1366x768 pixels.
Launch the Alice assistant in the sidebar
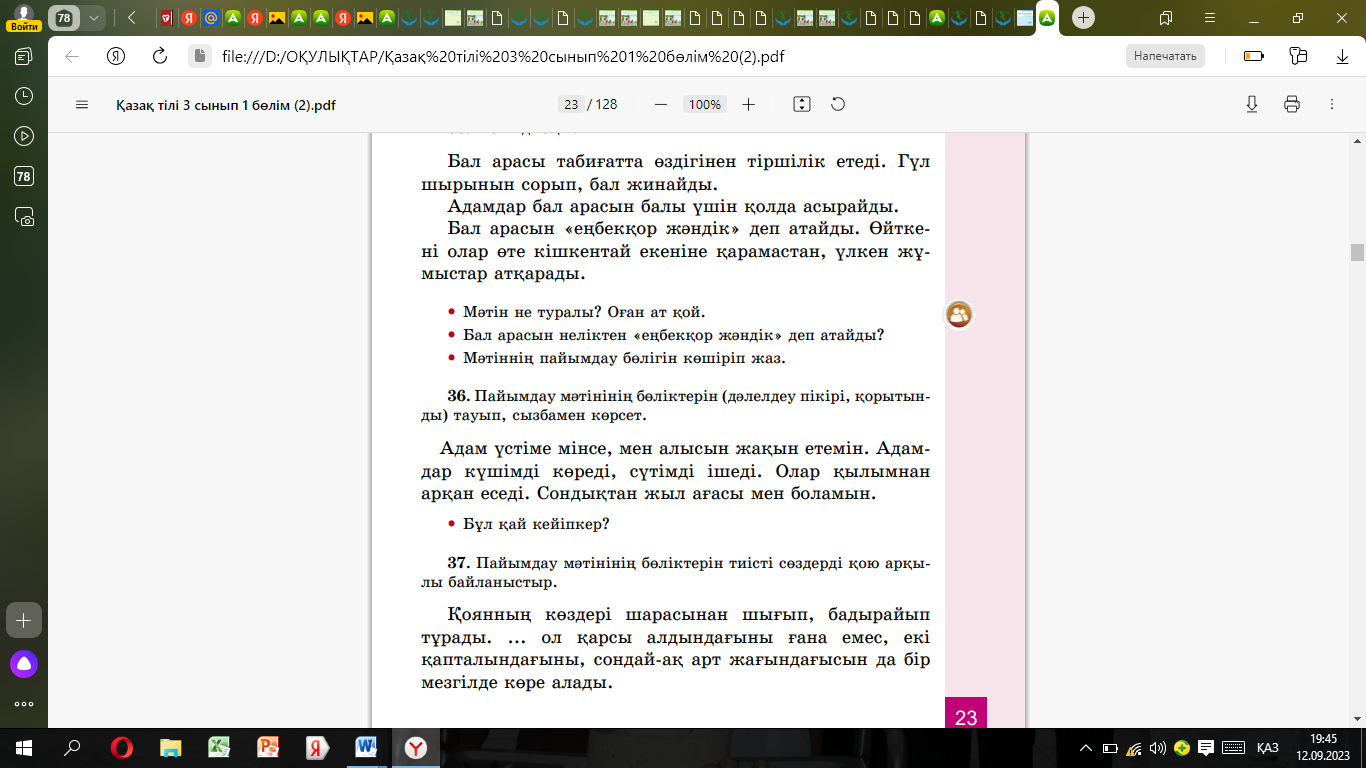(x=24, y=663)
